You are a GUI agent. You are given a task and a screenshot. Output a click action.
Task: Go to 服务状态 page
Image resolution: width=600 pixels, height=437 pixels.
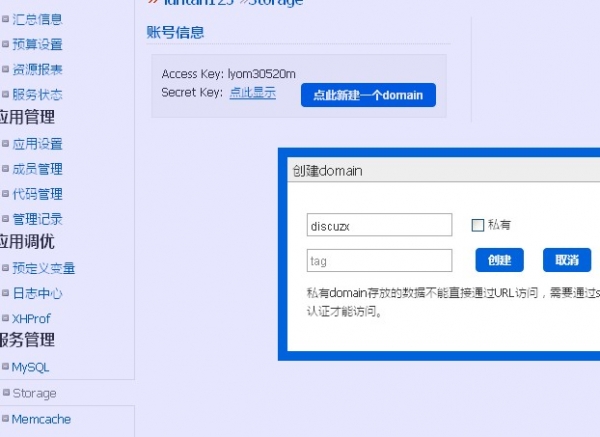[37, 94]
